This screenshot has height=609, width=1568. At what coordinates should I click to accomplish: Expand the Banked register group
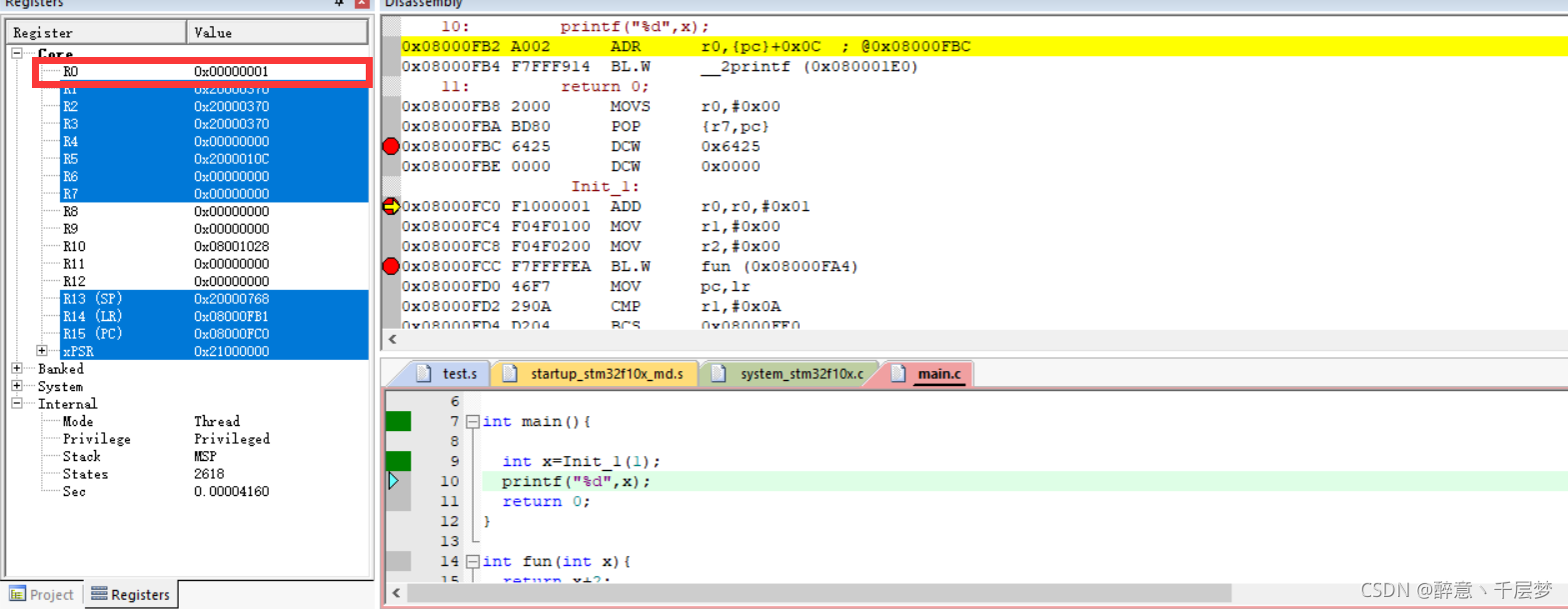tap(17, 369)
